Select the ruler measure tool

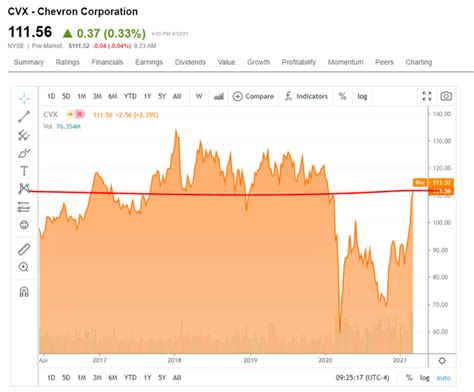tap(24, 249)
